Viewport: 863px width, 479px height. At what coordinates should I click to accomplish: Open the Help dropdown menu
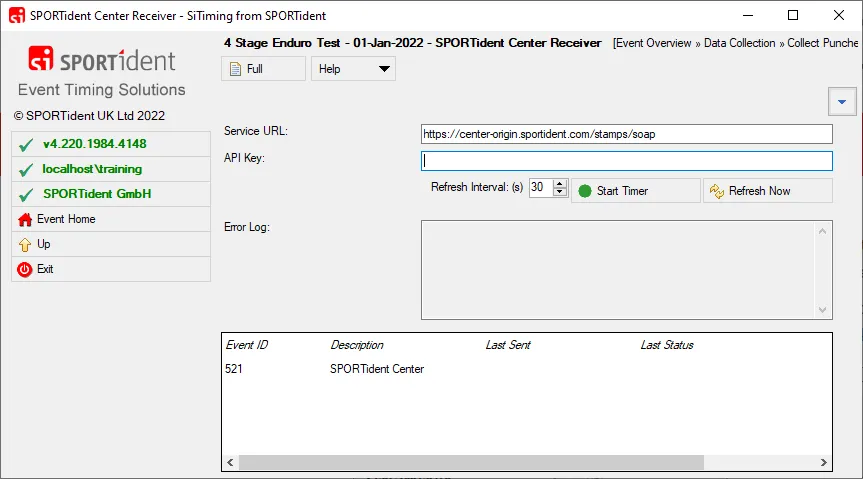pyautogui.click(x=353, y=69)
